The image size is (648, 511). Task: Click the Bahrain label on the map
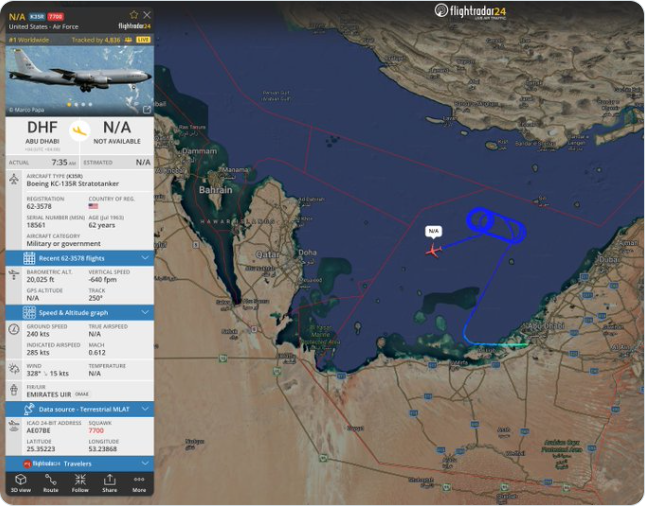pyautogui.click(x=215, y=190)
